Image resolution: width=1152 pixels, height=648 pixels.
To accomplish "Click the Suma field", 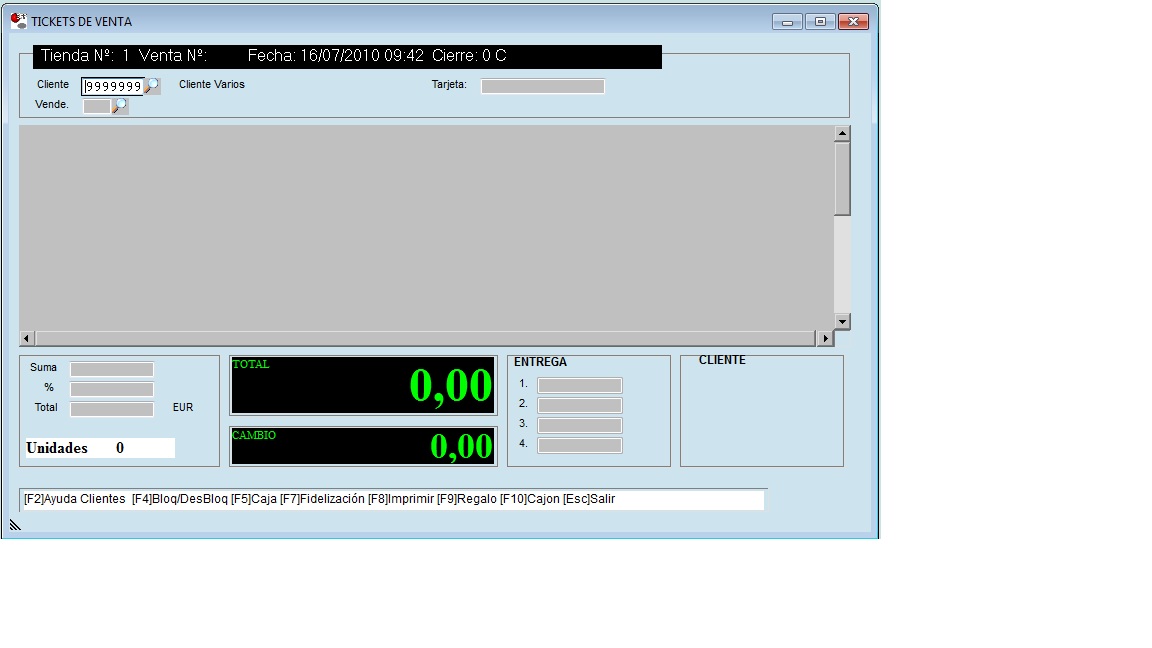I will click(x=111, y=369).
